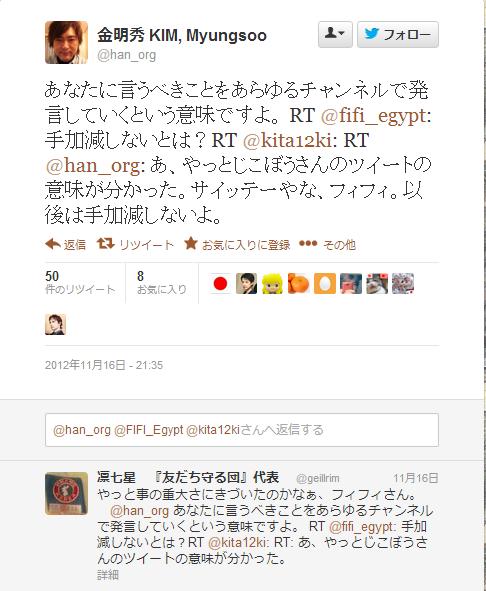Image resolution: width=486 pixels, height=591 pixels.
Task: Open the その他 three-dots menu
Action: point(308,244)
